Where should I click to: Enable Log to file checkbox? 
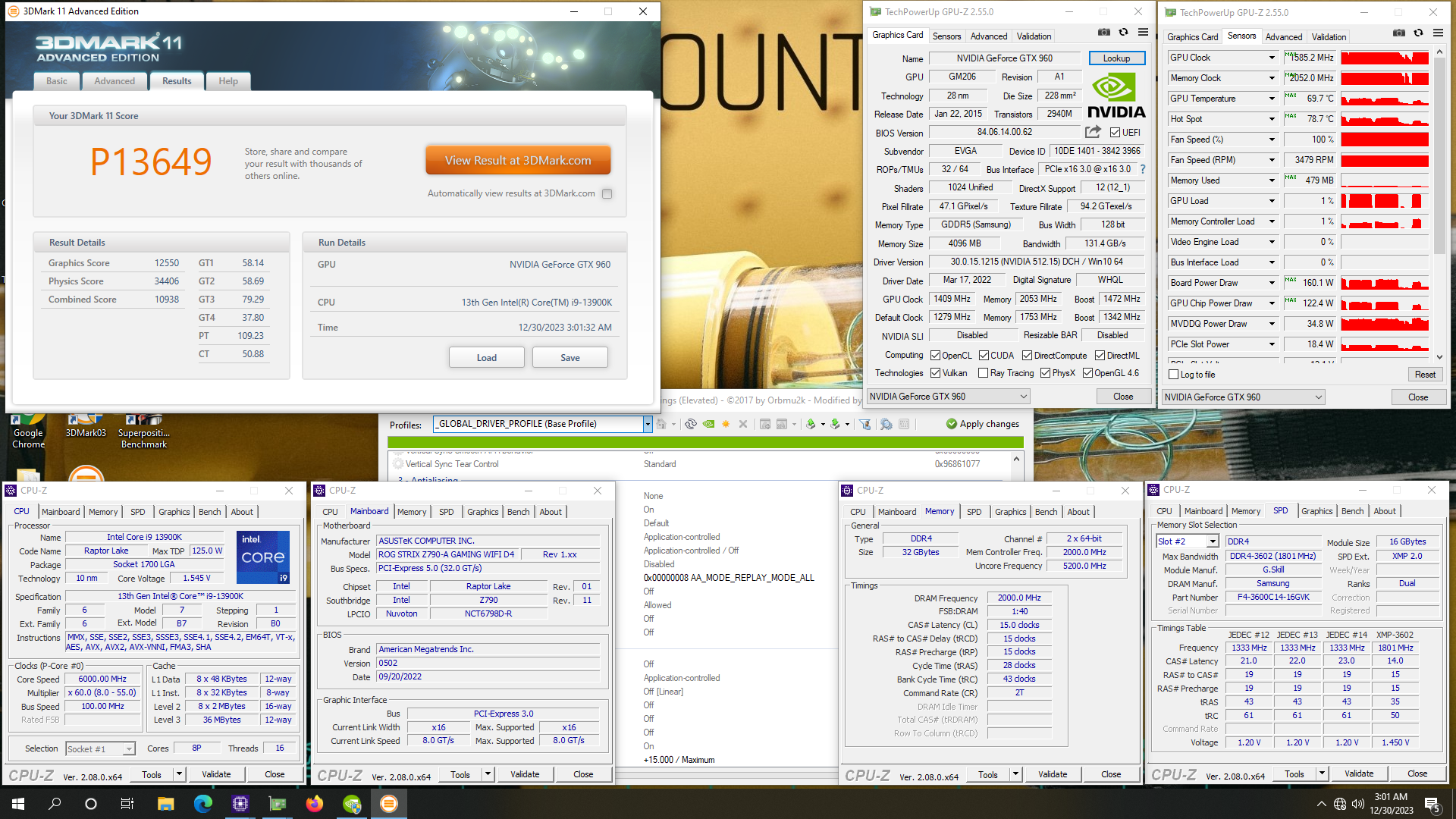[1174, 375]
